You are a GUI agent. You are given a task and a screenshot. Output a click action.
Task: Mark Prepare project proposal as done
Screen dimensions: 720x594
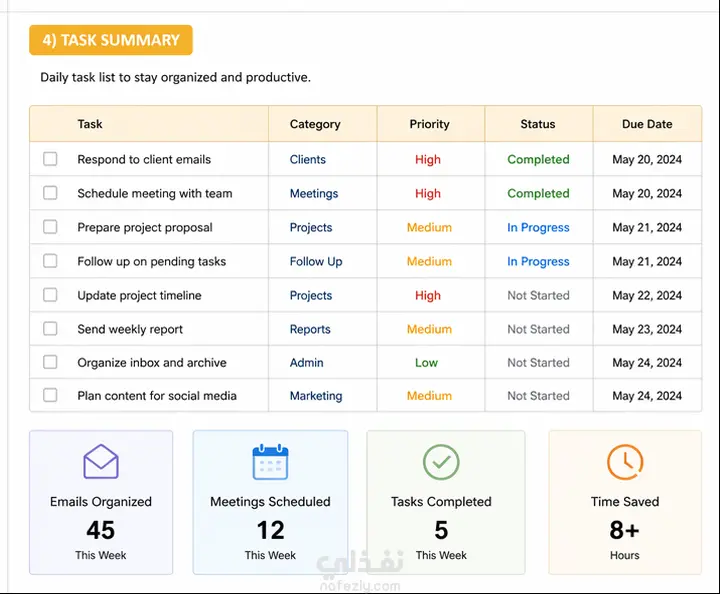click(x=50, y=227)
